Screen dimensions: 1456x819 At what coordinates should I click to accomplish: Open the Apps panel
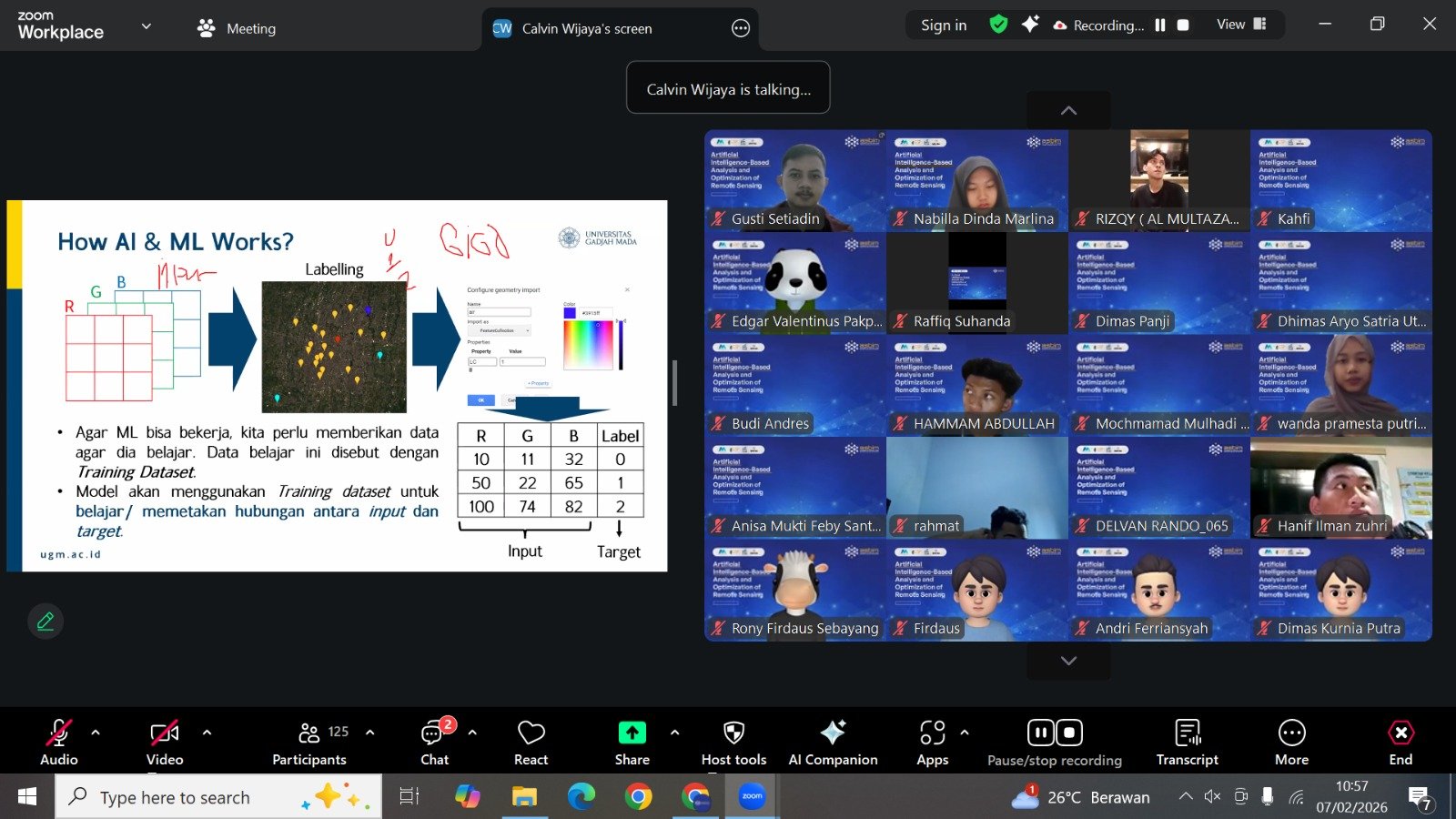pos(932,742)
